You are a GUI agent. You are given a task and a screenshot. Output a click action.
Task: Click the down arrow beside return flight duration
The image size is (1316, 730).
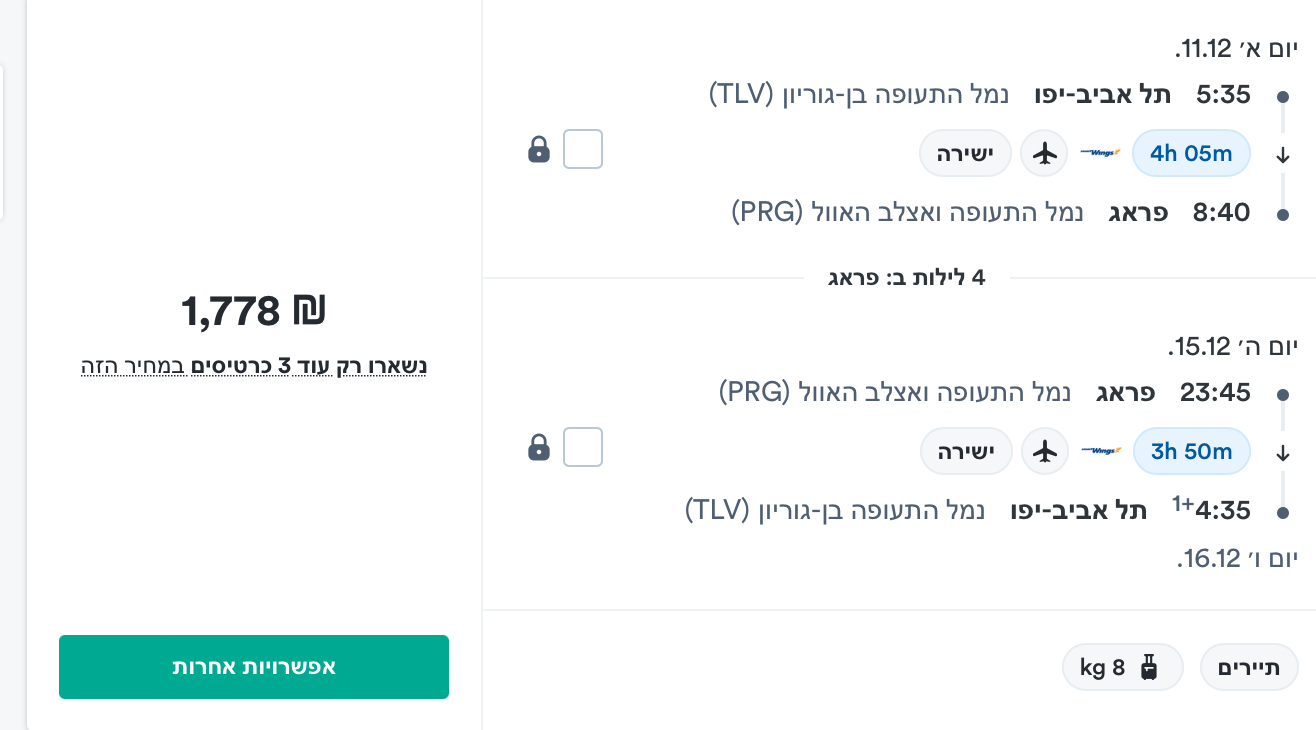[1284, 453]
